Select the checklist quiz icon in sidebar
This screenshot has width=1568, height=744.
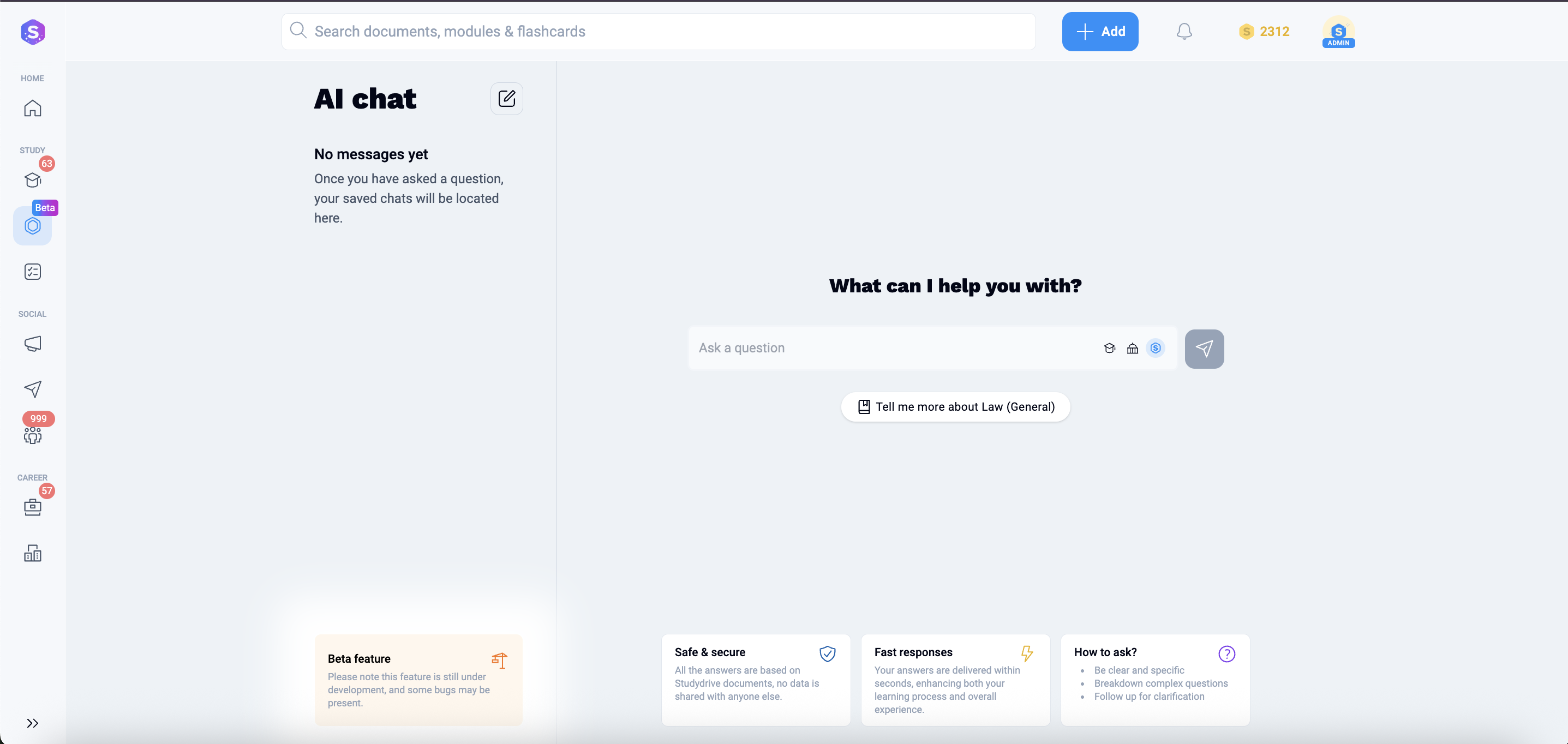click(32, 272)
